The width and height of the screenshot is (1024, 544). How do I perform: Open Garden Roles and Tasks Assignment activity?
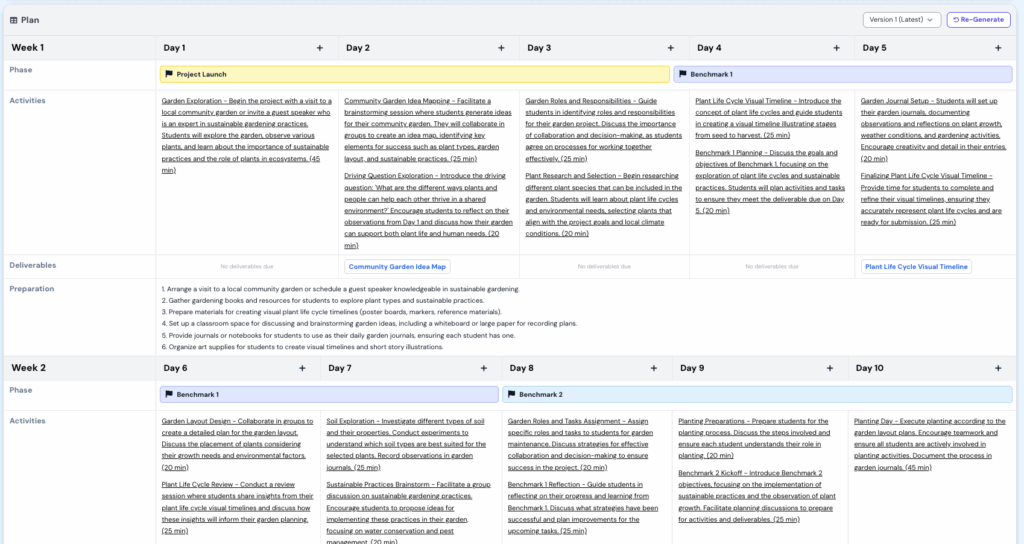[581, 444]
